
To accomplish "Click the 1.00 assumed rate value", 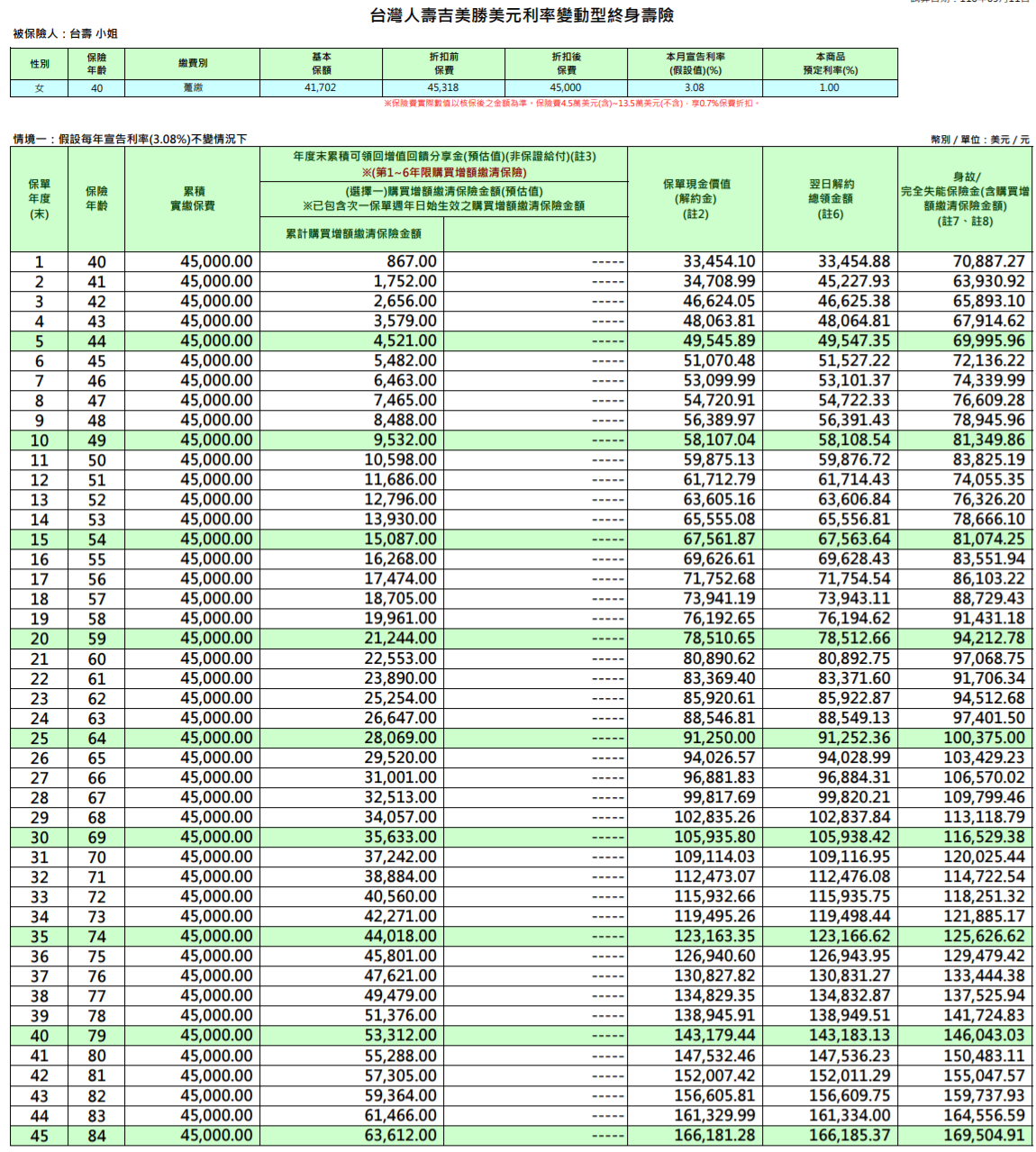I will tap(831, 88).
